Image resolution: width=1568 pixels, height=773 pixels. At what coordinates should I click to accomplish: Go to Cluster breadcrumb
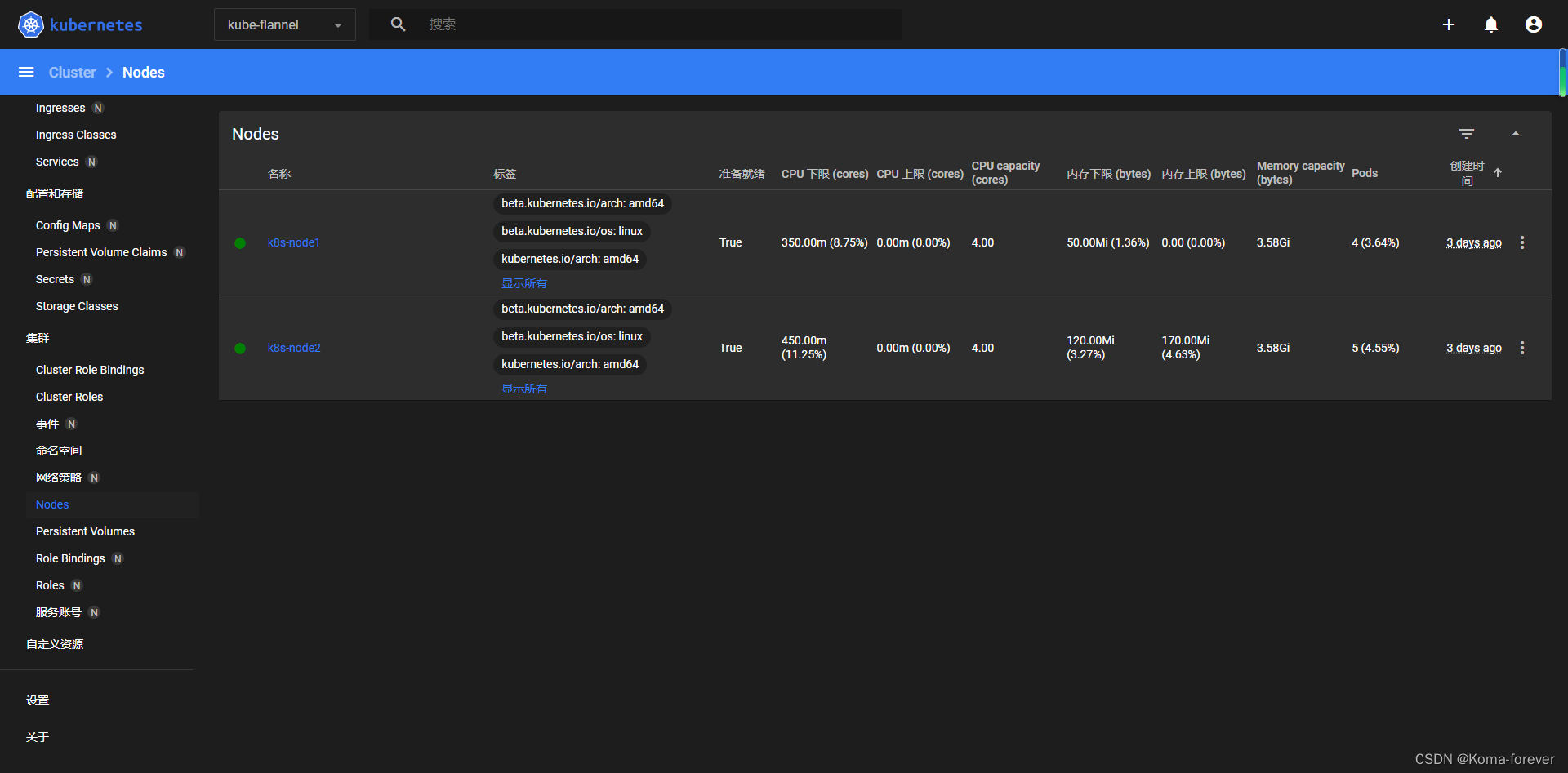point(73,72)
